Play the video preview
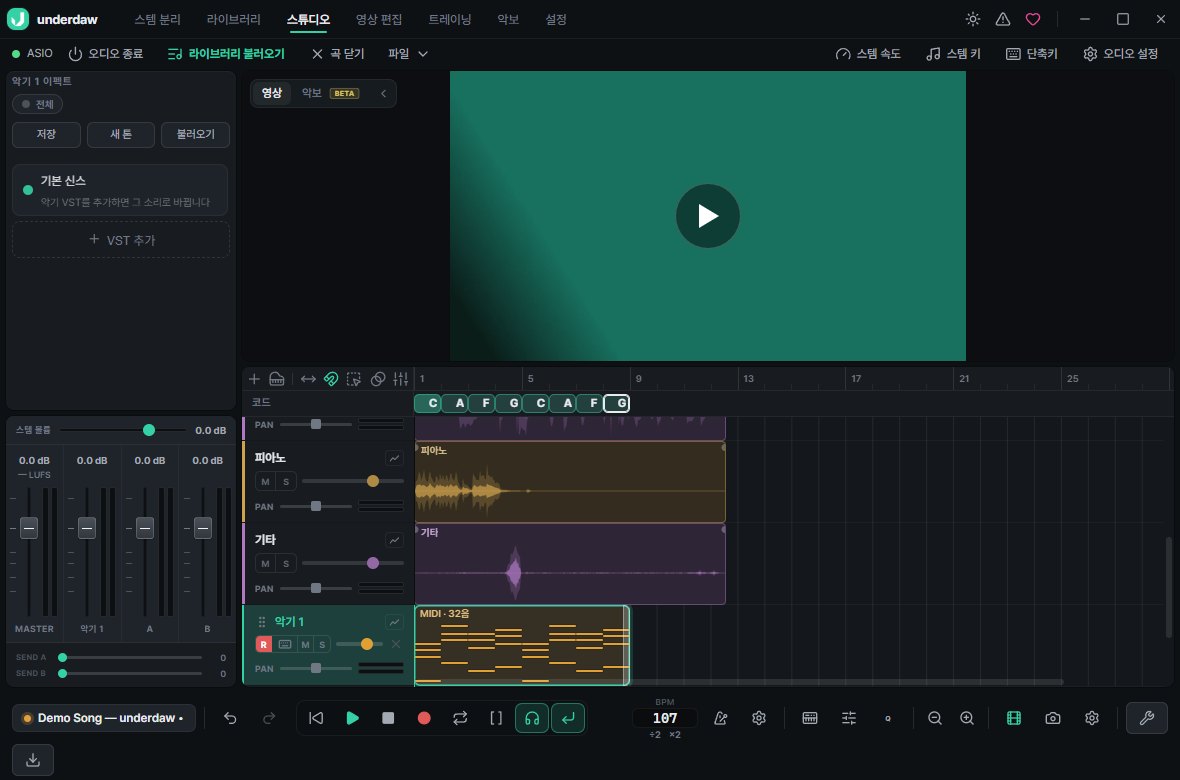 [x=707, y=216]
